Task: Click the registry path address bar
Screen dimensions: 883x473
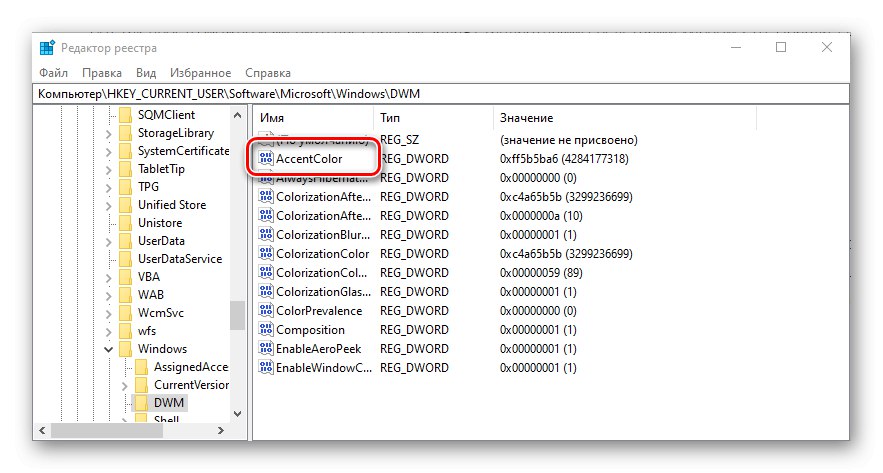Action: click(443, 93)
